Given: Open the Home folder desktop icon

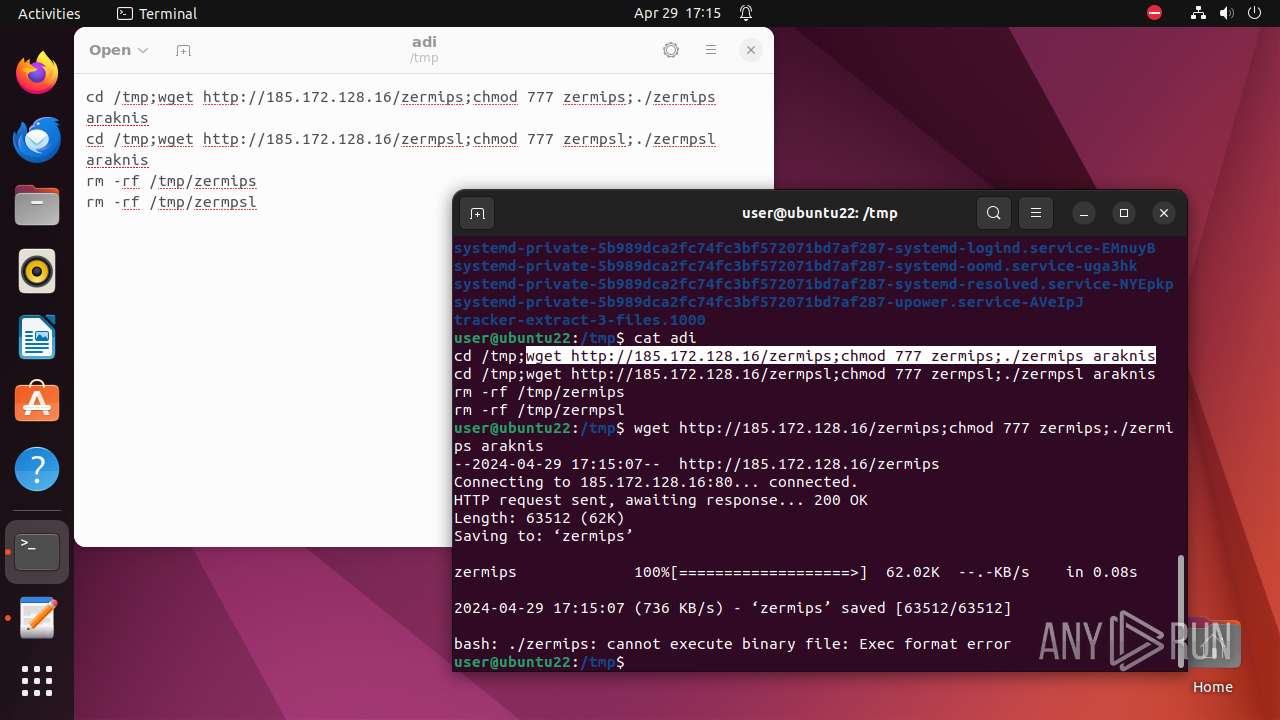Looking at the screenshot, I should 1213,656.
